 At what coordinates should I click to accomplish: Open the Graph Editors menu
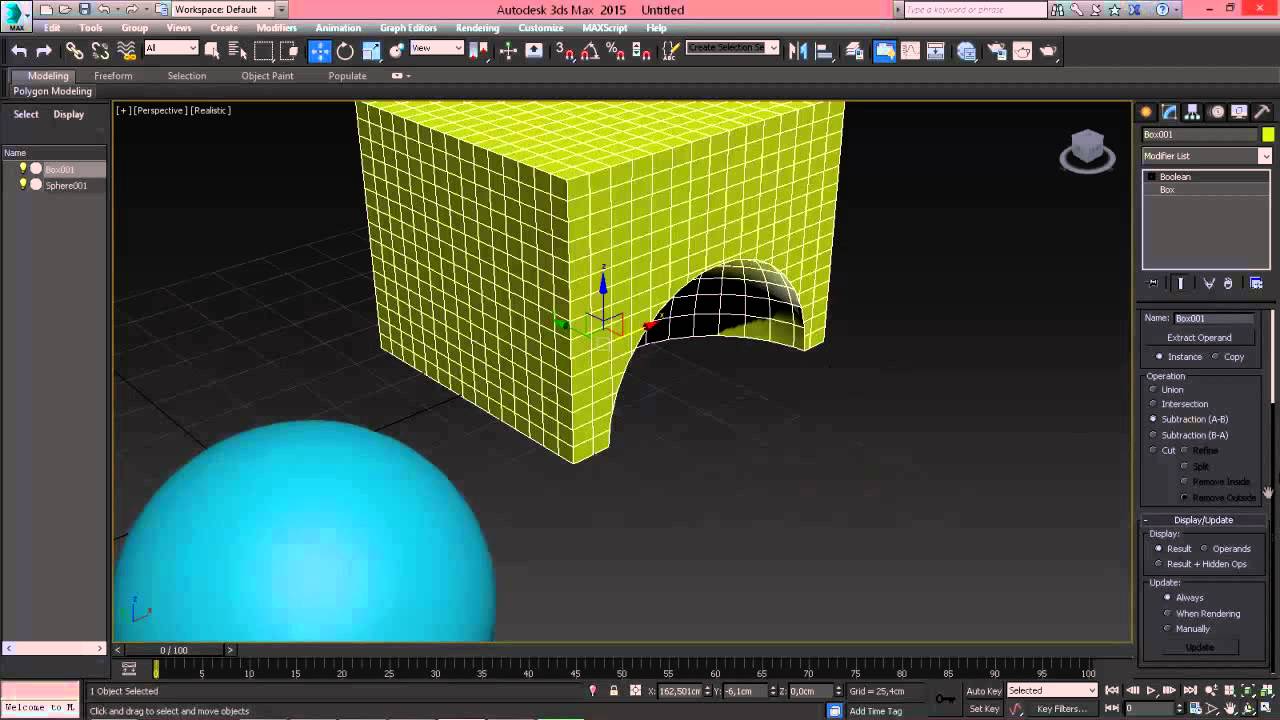click(408, 28)
